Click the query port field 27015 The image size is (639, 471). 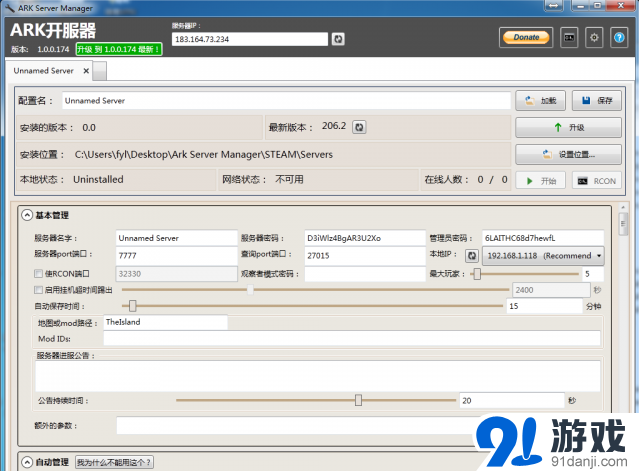365,255
